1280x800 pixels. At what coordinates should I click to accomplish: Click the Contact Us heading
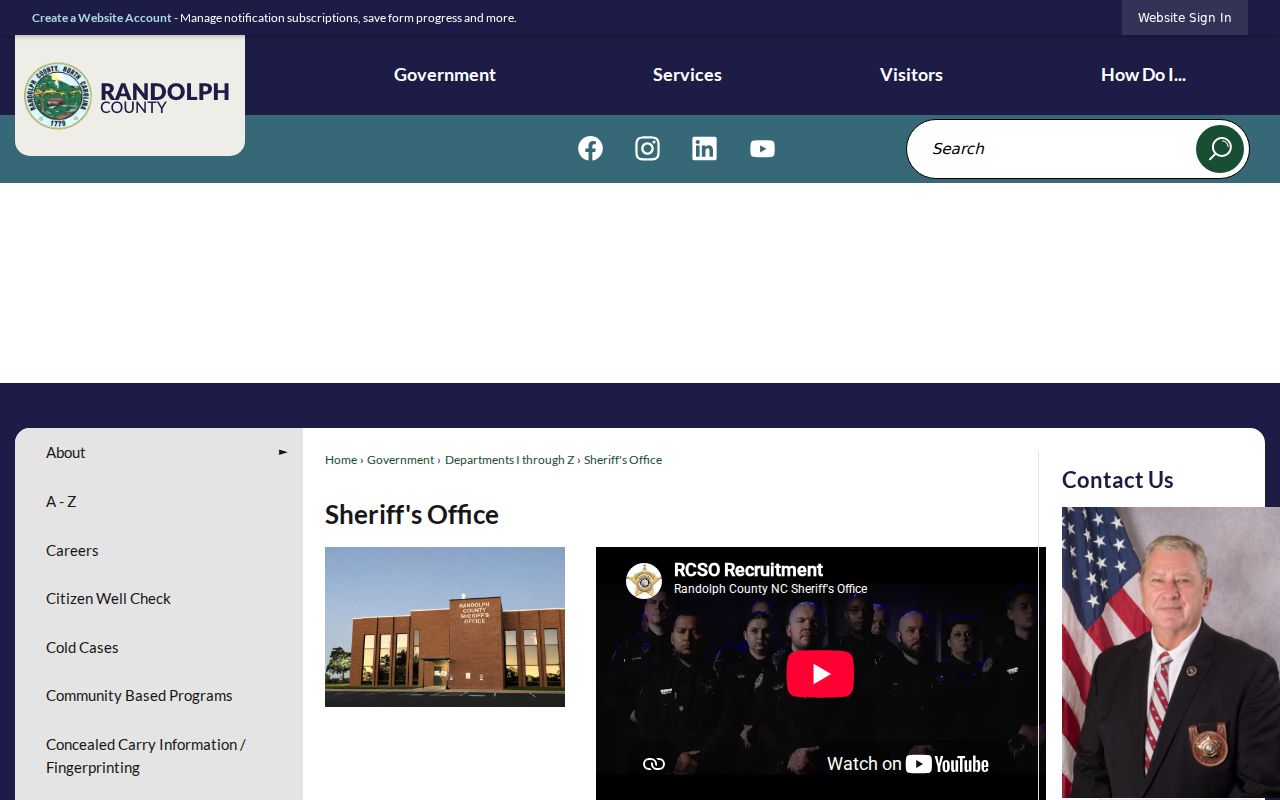tap(1118, 480)
